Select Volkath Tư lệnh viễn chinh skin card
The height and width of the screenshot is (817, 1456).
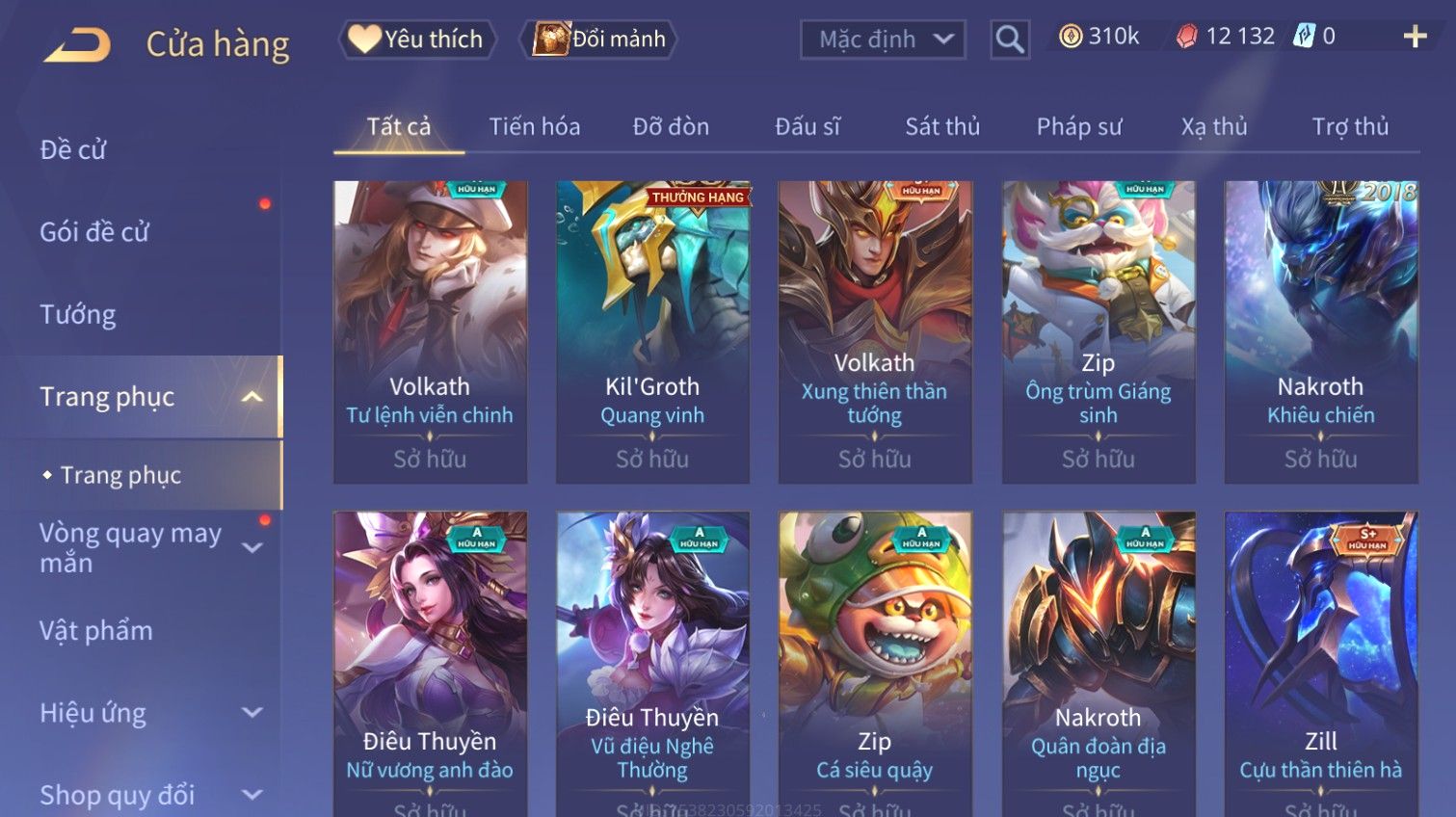430,332
